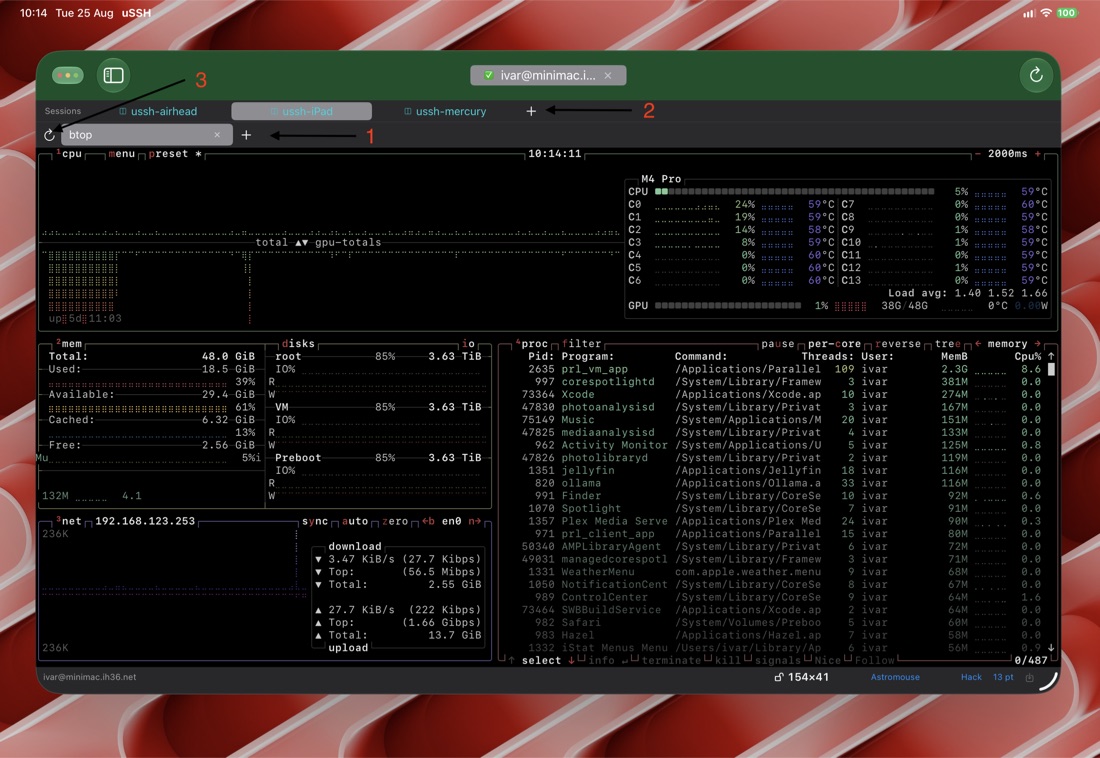Click the down arrow below the process list scrollbar

point(1051,648)
